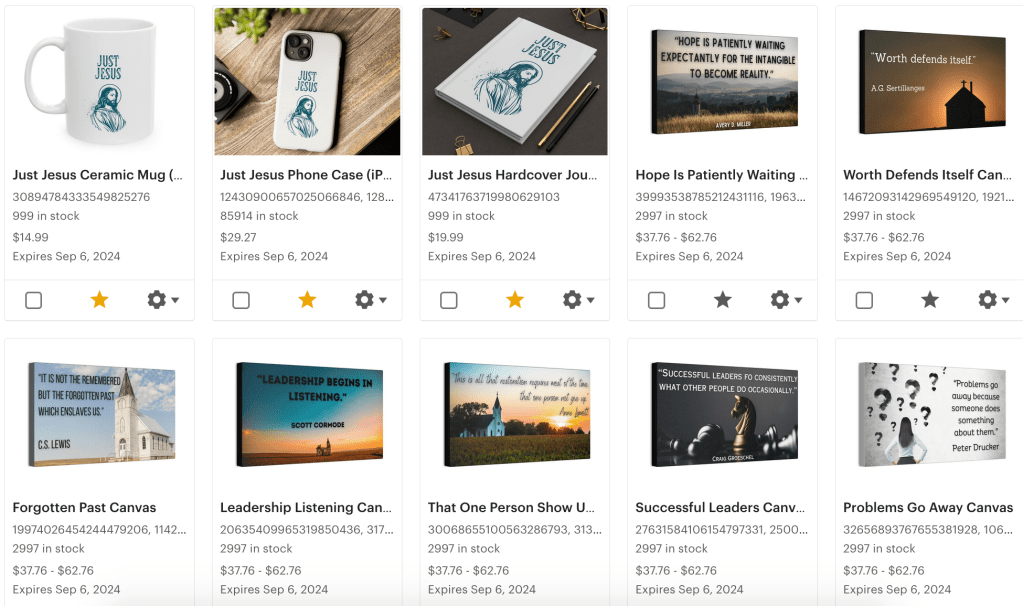Select the Just Jesus Ceramic Mug checkbox
This screenshot has width=1023, height=606.
point(34,300)
